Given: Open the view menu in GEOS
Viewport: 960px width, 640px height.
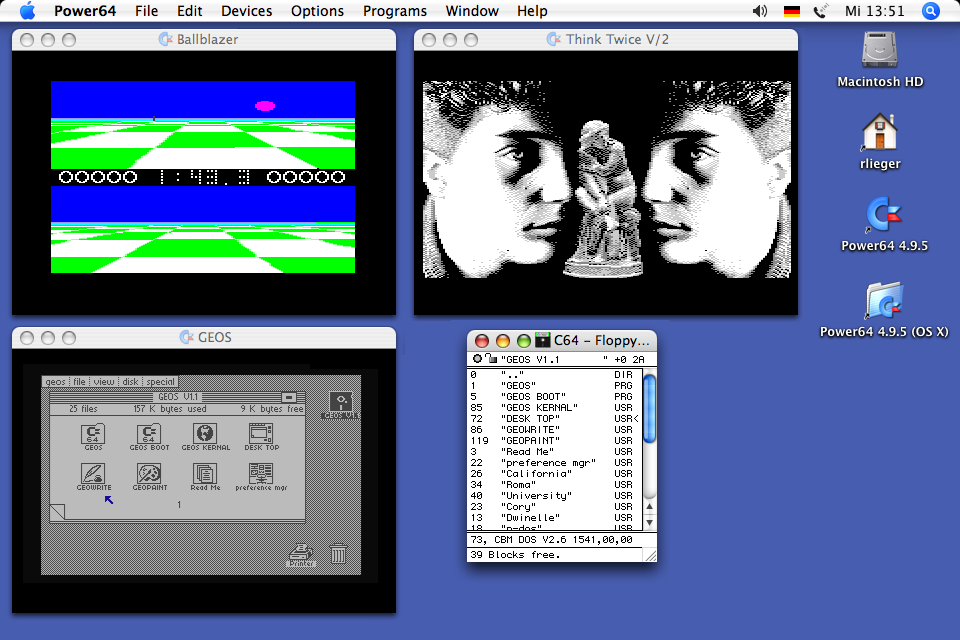Looking at the screenshot, I should tap(103, 382).
